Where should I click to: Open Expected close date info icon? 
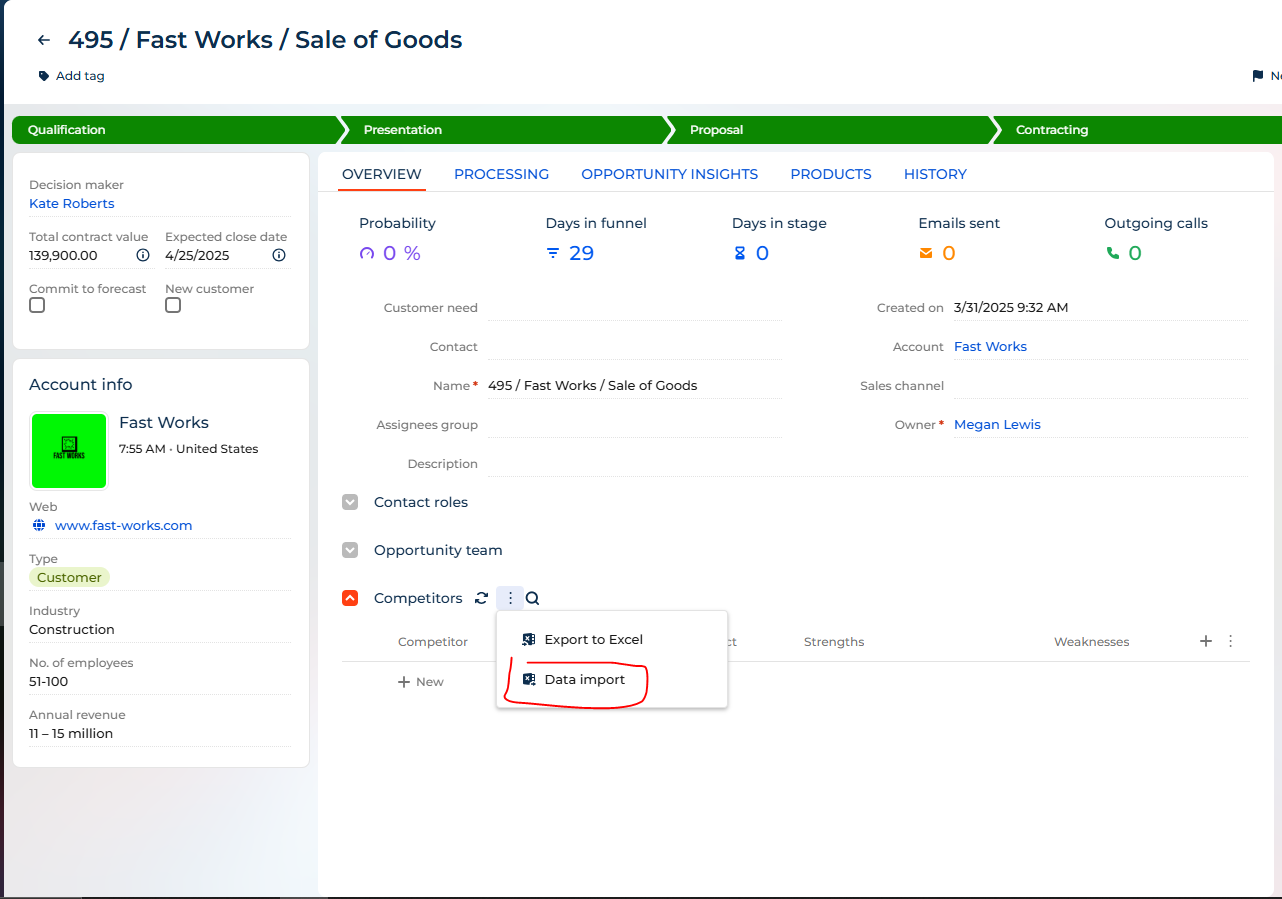(279, 255)
